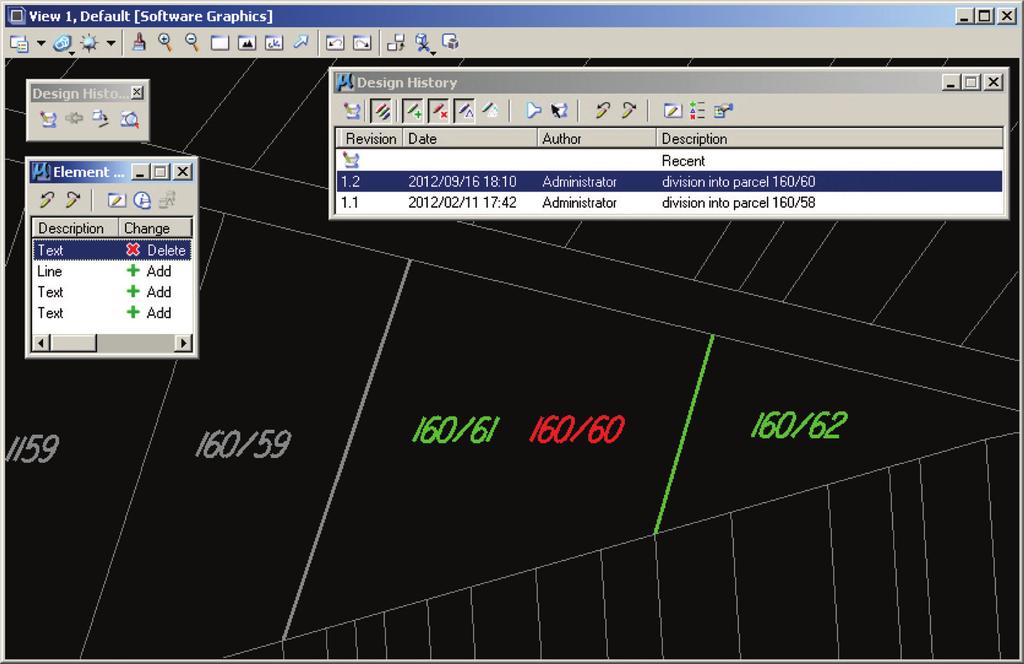The image size is (1024, 664).
Task: Sort by the Author column header
Action: 596,138
